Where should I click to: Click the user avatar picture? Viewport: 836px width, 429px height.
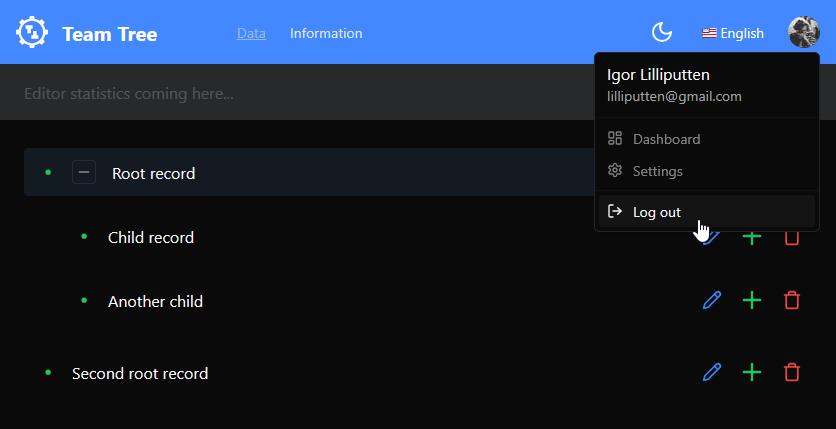[x=804, y=32]
